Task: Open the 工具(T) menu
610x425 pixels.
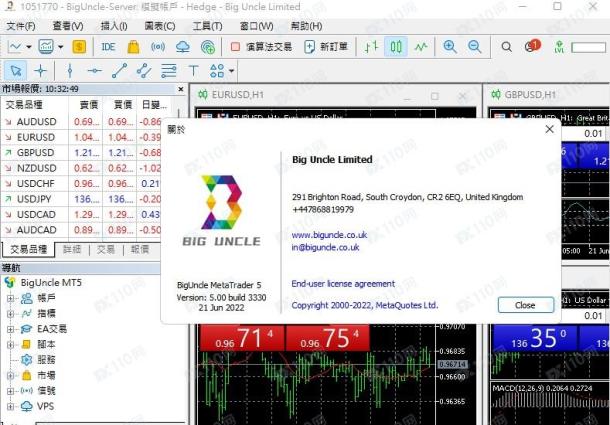Action: pyautogui.click(x=207, y=26)
